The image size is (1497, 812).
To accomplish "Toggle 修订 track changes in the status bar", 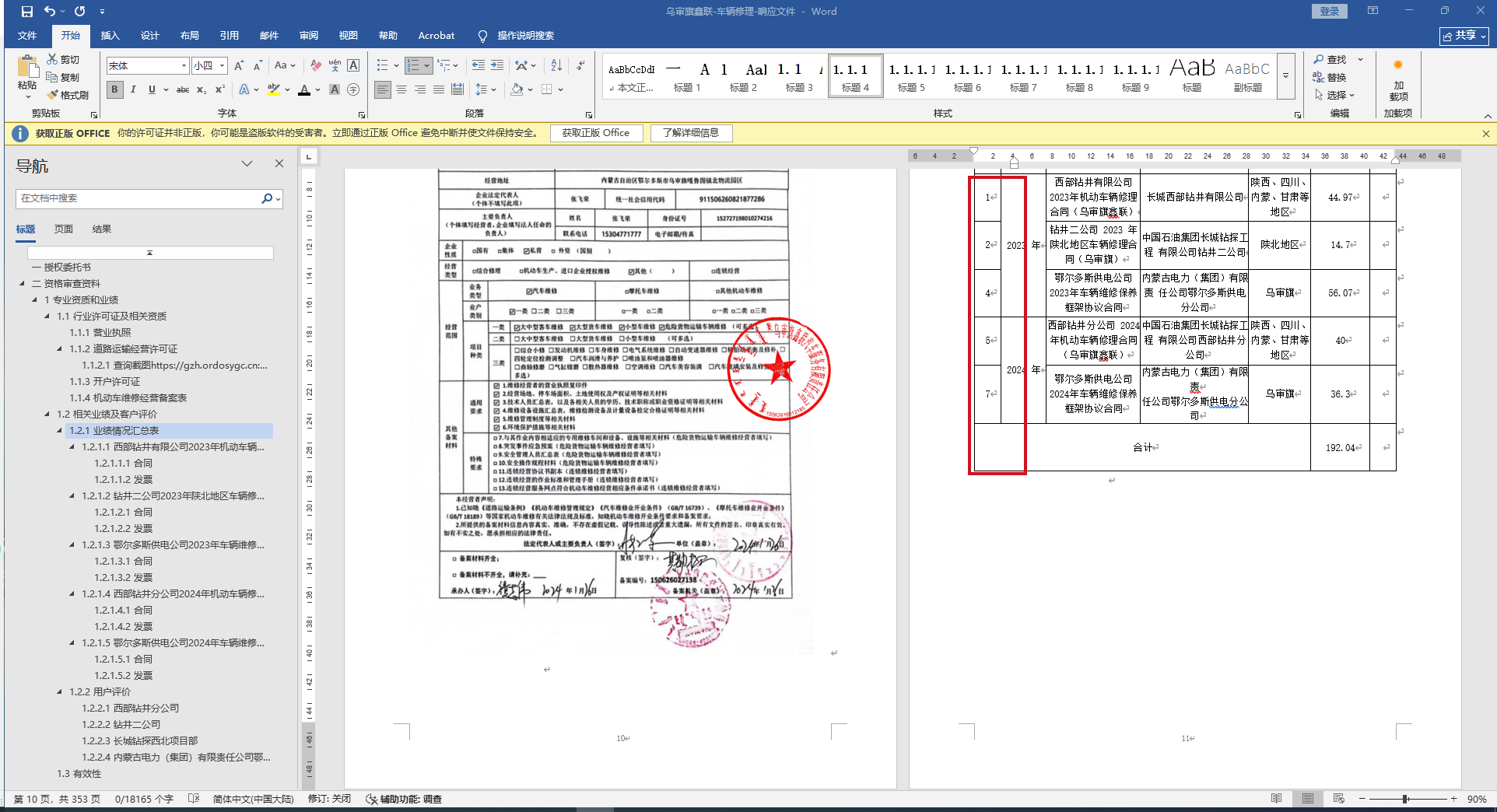I will pyautogui.click(x=329, y=799).
